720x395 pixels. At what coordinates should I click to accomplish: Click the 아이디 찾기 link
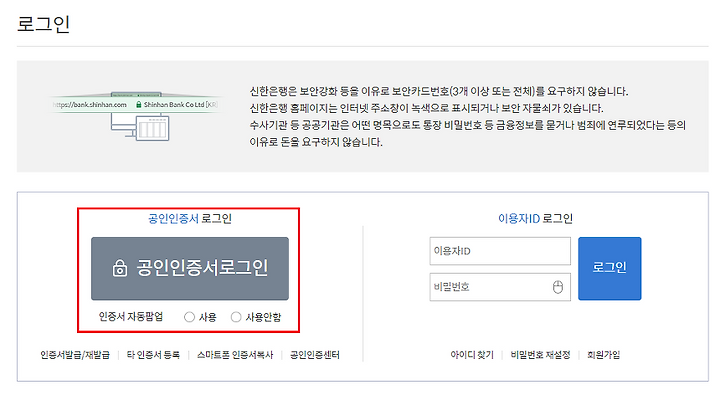click(x=472, y=355)
